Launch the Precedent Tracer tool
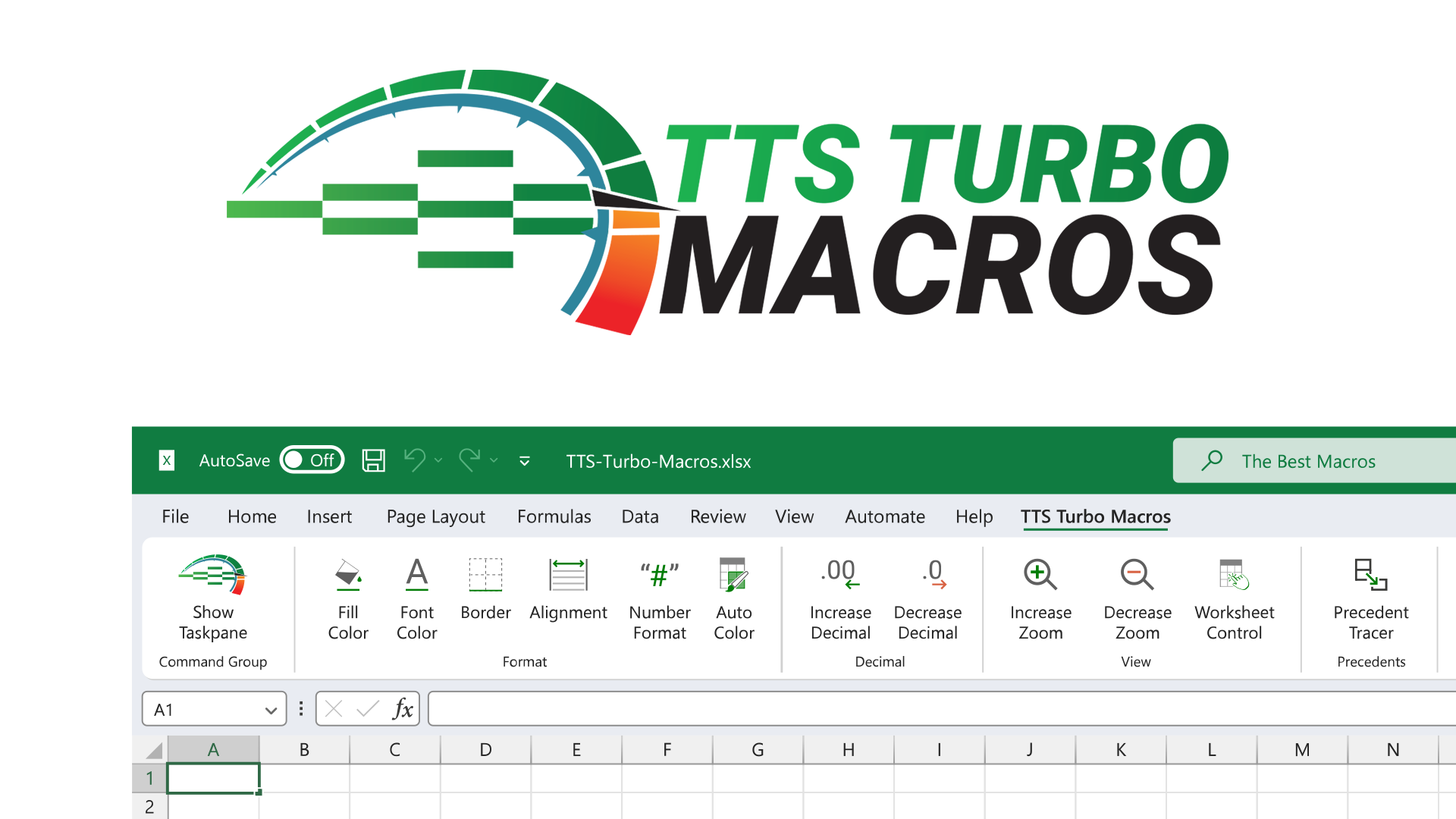The height and width of the screenshot is (819, 1456). [1370, 575]
